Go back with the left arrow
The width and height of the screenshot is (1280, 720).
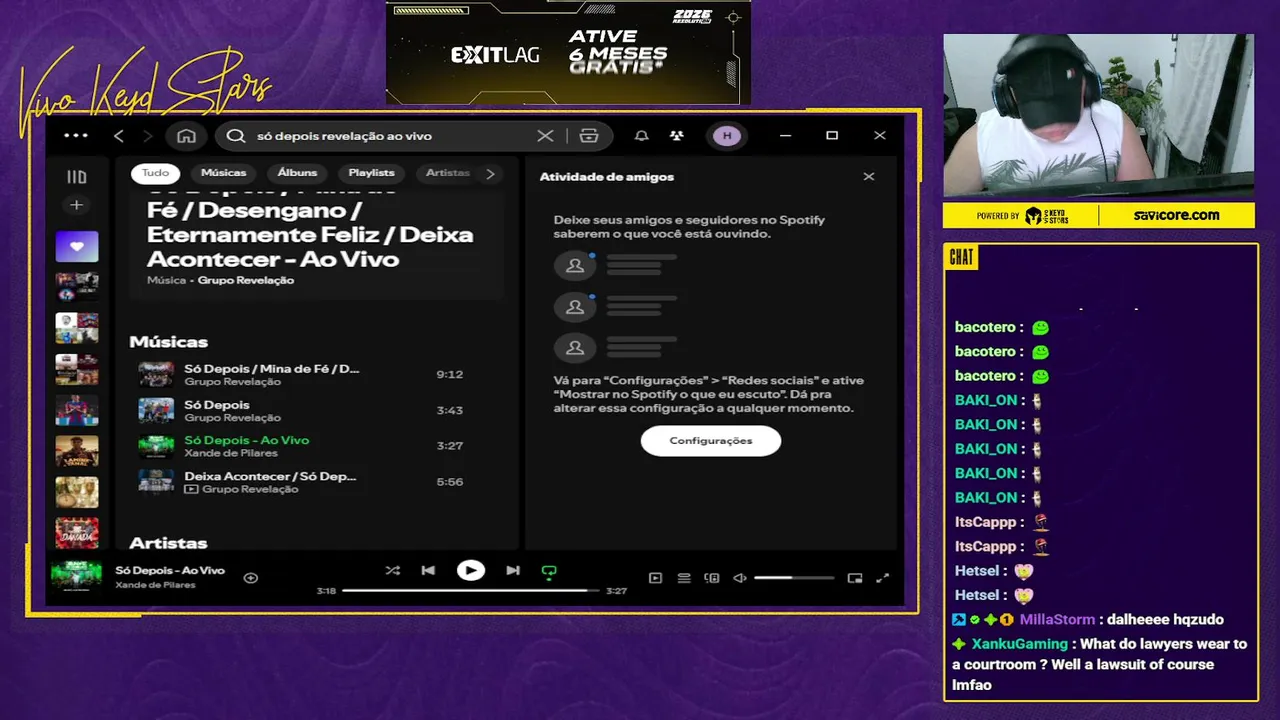click(119, 136)
